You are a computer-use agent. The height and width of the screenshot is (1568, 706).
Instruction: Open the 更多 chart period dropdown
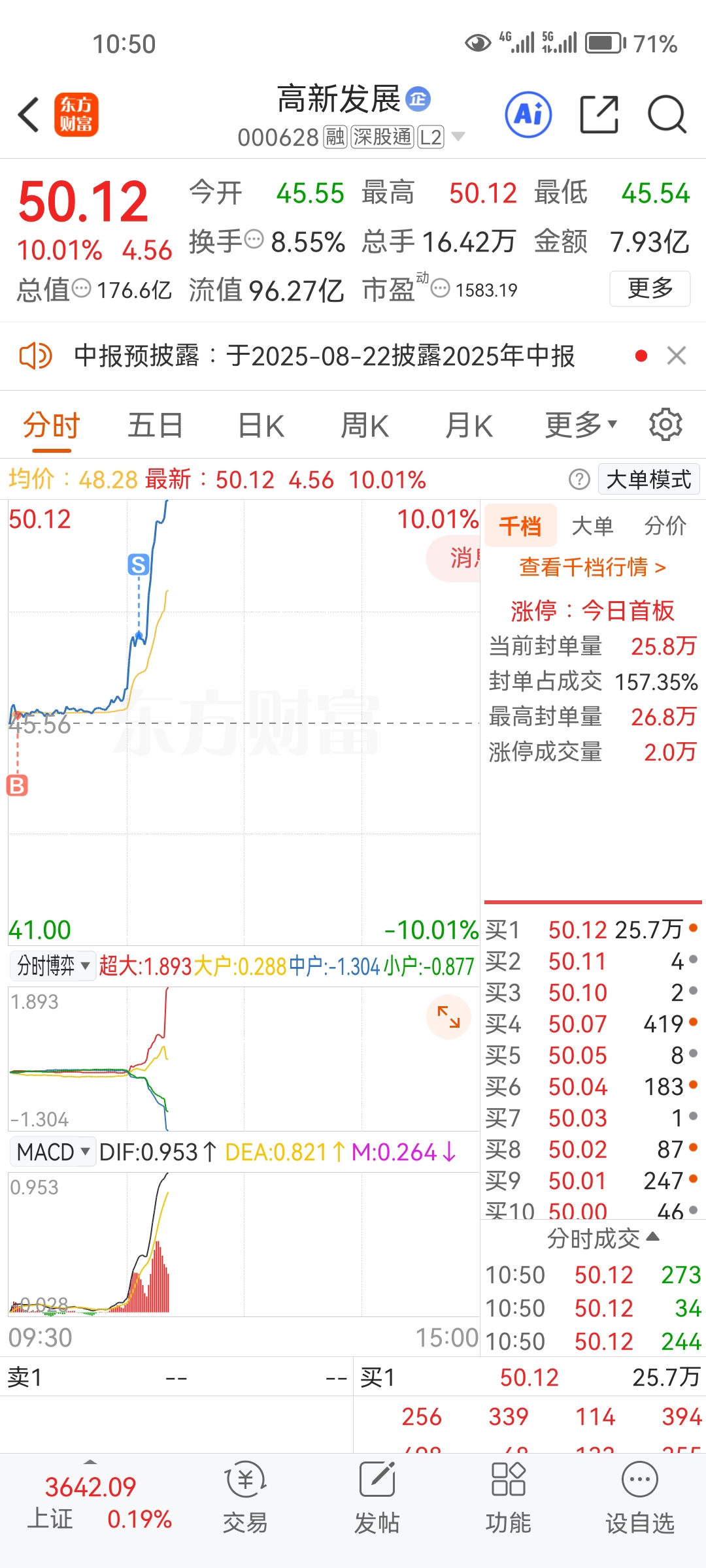(x=580, y=425)
